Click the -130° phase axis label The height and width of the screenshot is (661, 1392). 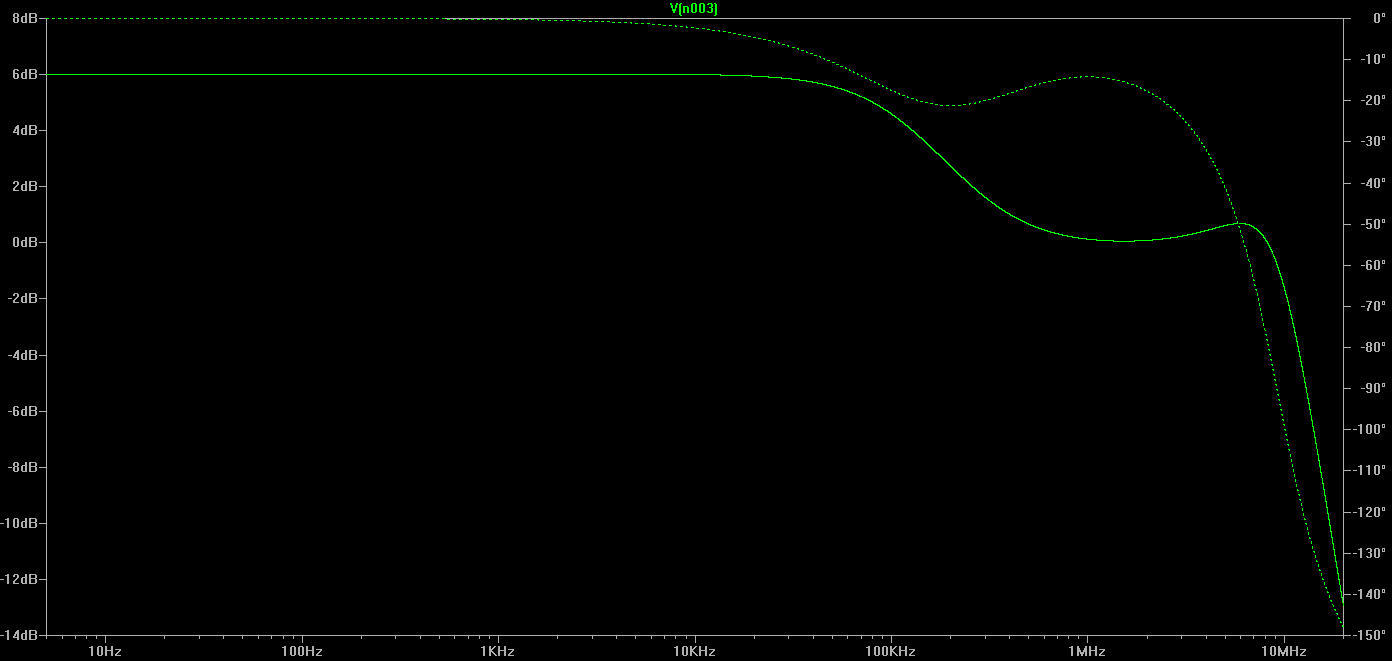click(x=1368, y=553)
